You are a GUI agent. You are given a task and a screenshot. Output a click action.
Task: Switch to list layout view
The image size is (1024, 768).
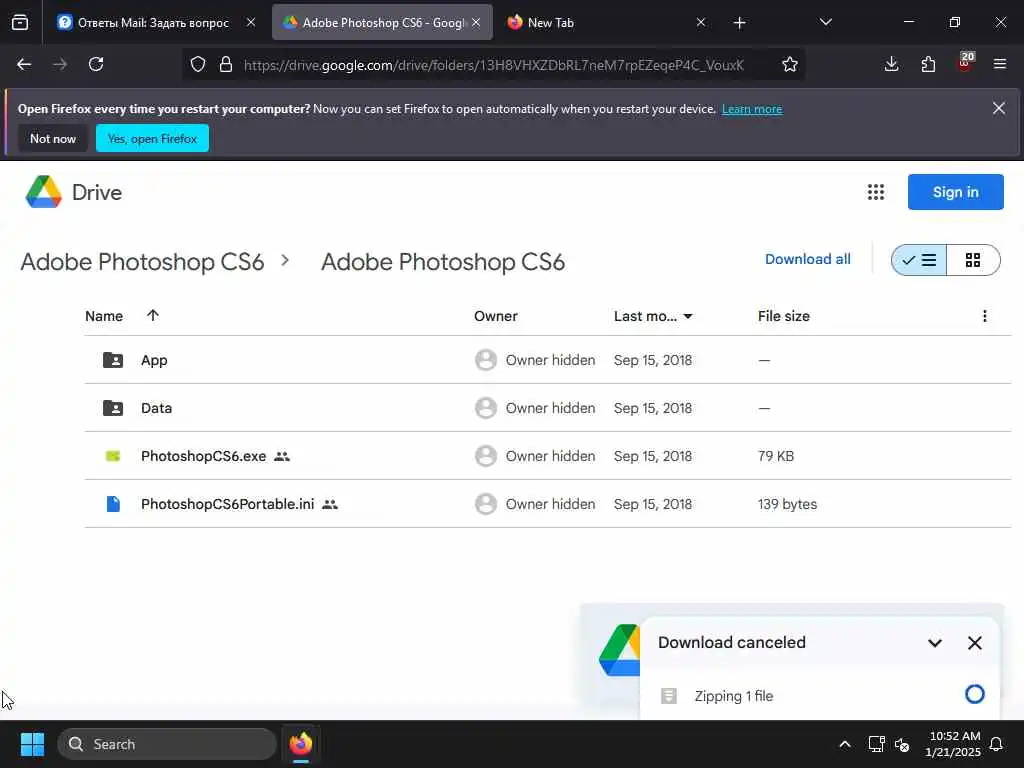coord(919,260)
